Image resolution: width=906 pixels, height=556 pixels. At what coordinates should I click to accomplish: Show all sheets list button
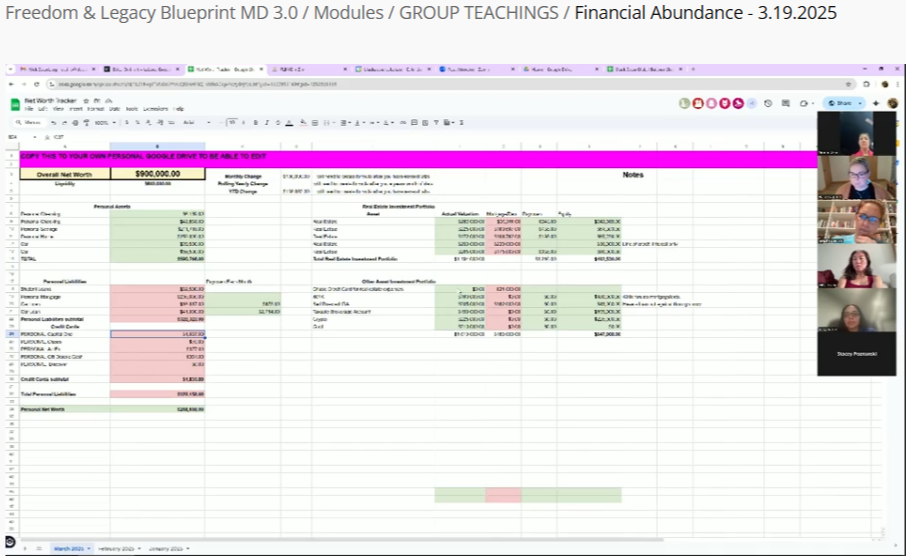pos(39,548)
